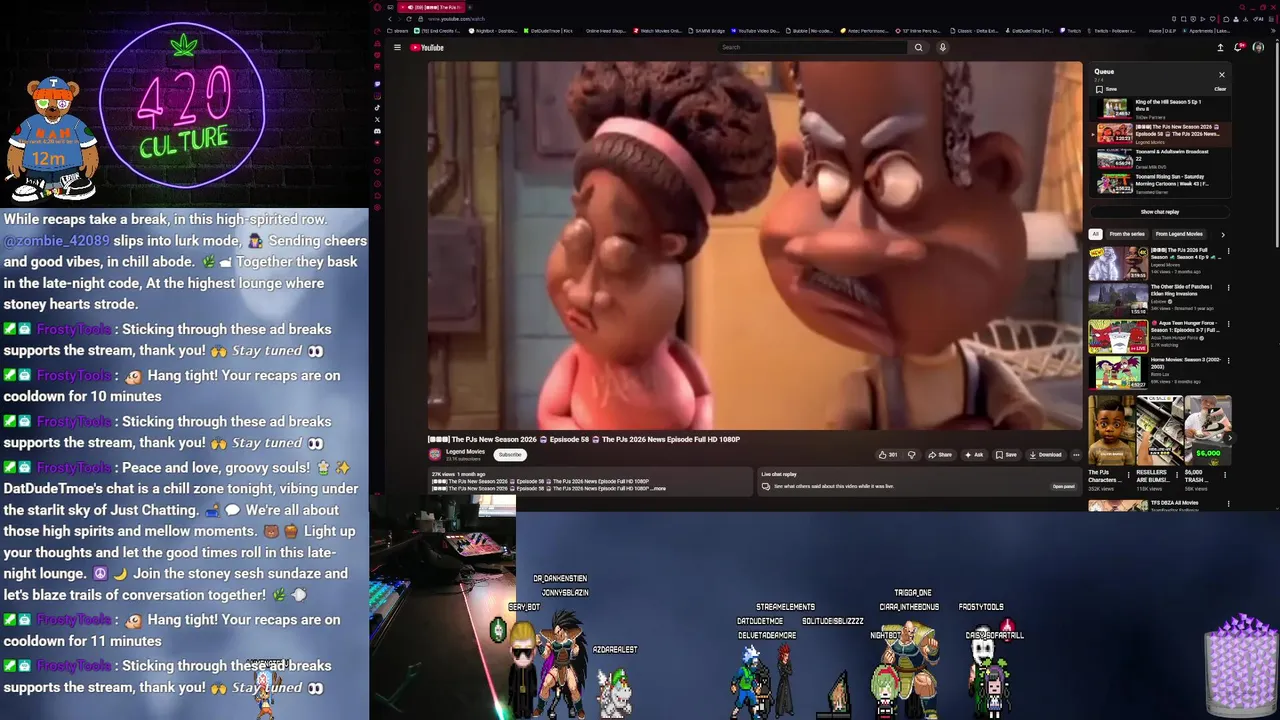Start a search with the magnifier icon
The width and height of the screenshot is (1280, 720).
[918, 47]
